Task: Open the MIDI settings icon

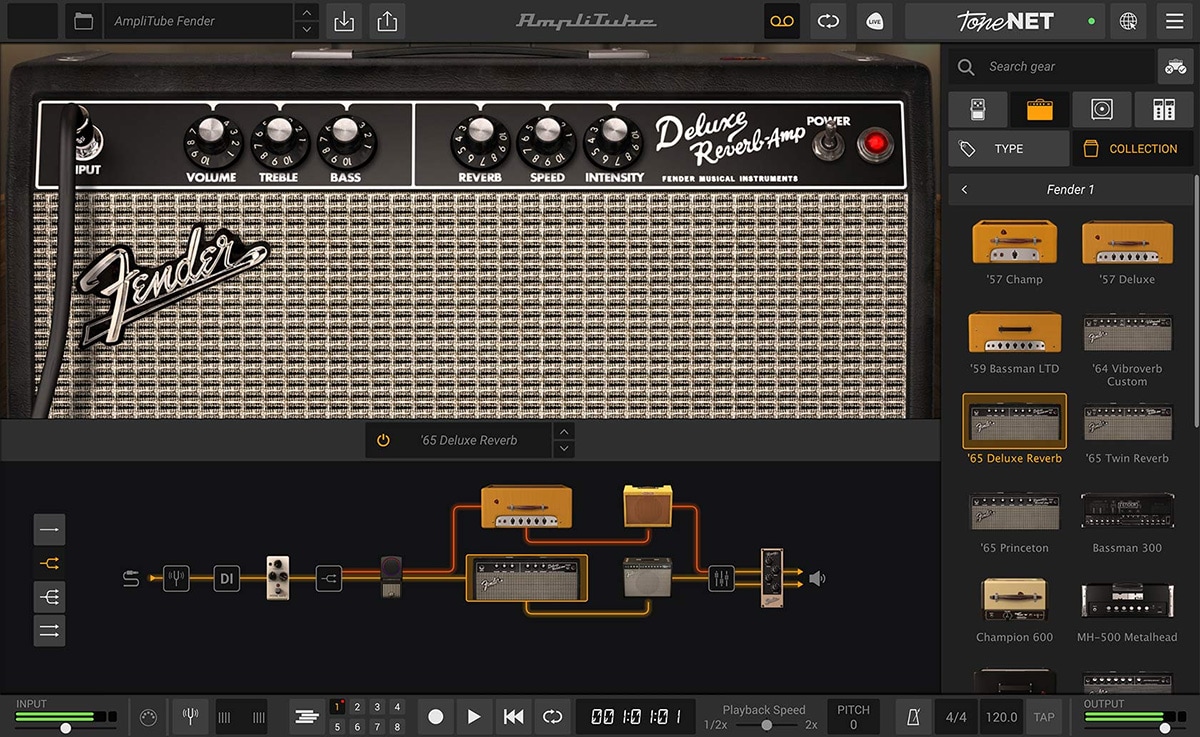Action: [x=147, y=716]
